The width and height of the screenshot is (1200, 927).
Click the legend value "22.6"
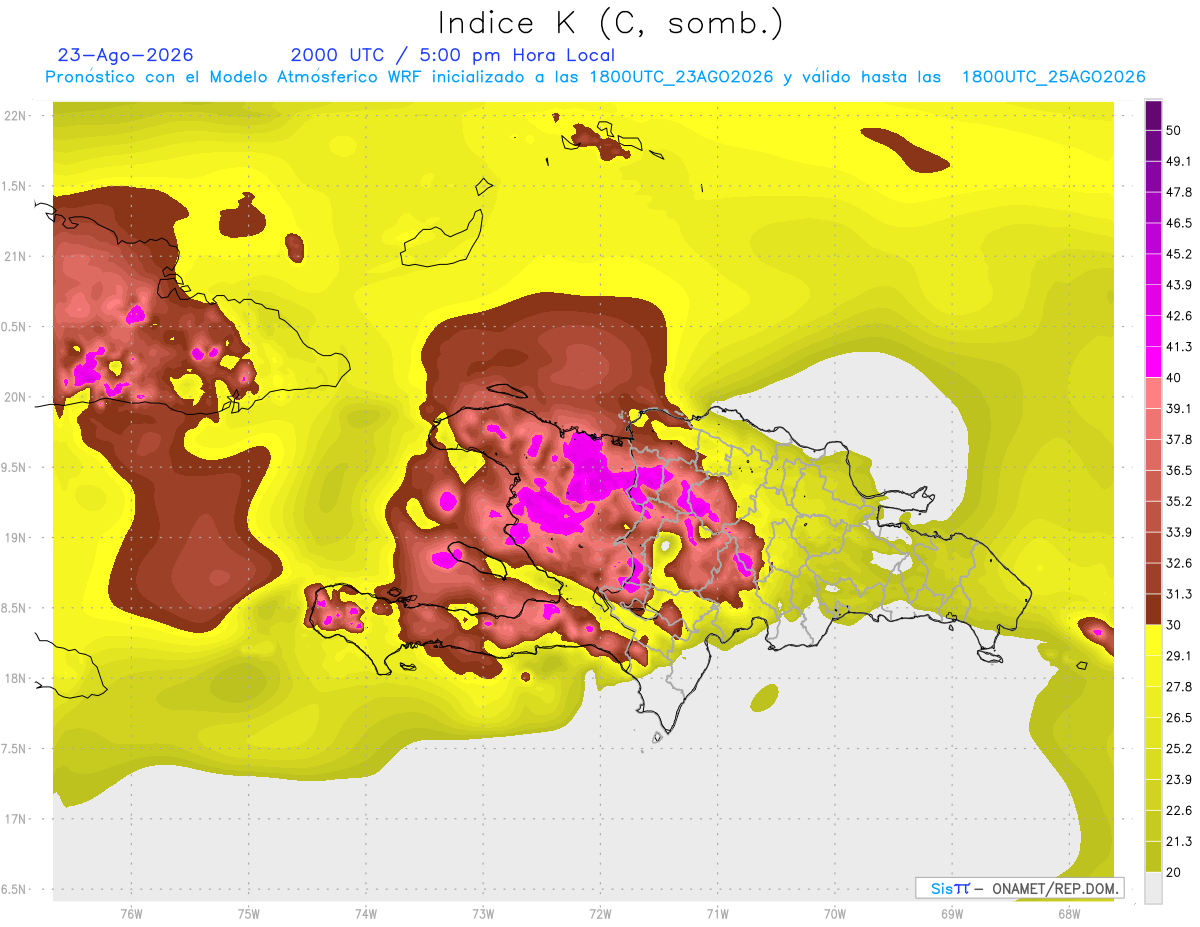(1179, 810)
